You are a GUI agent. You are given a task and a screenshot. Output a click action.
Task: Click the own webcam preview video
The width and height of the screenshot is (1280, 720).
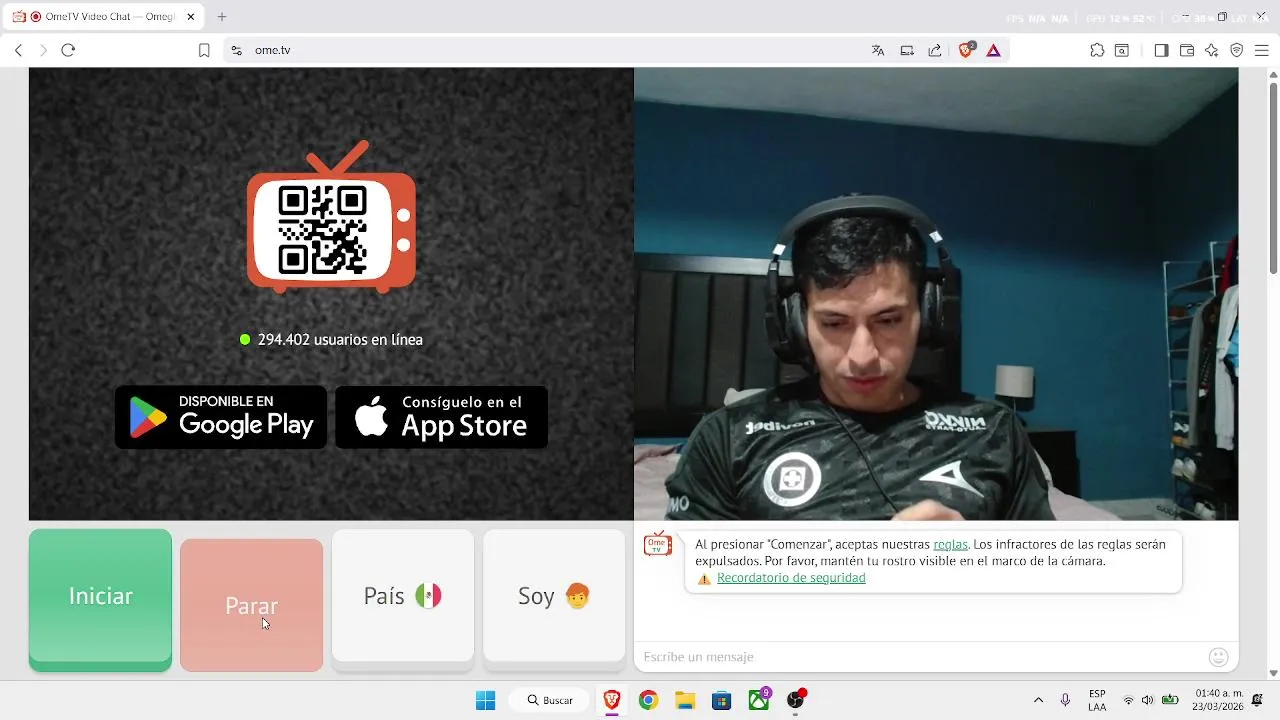[936, 294]
